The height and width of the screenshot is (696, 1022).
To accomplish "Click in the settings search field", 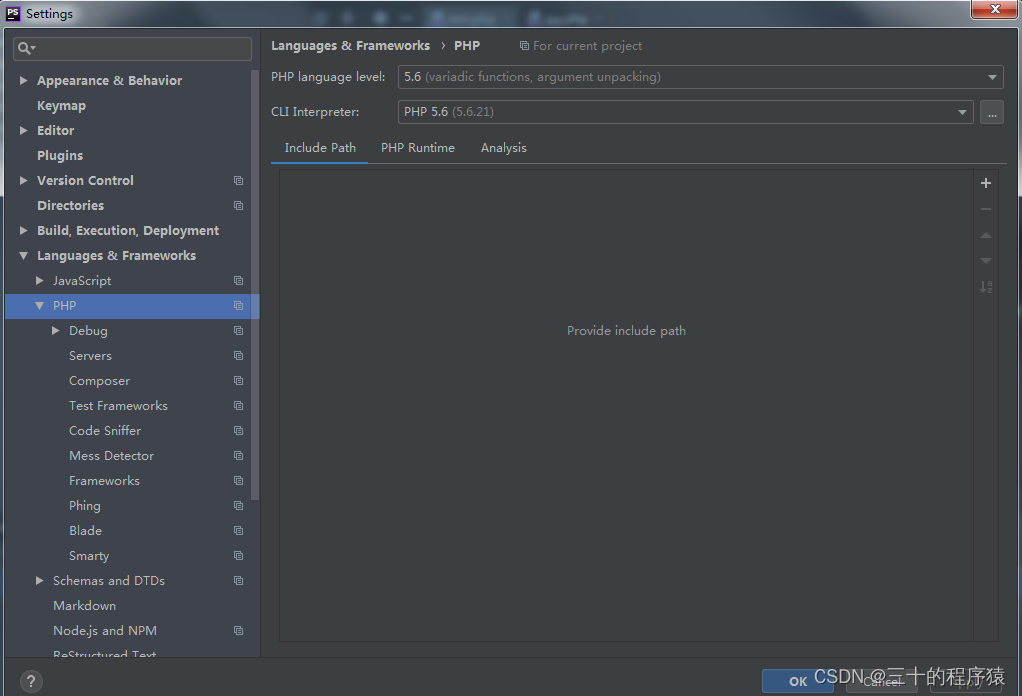I will coord(132,48).
